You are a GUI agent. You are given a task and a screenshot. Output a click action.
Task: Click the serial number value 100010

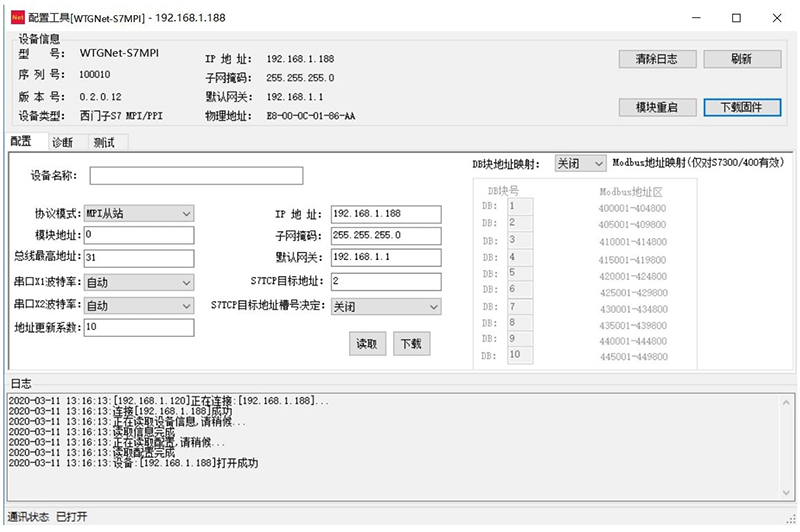pyautogui.click(x=95, y=75)
